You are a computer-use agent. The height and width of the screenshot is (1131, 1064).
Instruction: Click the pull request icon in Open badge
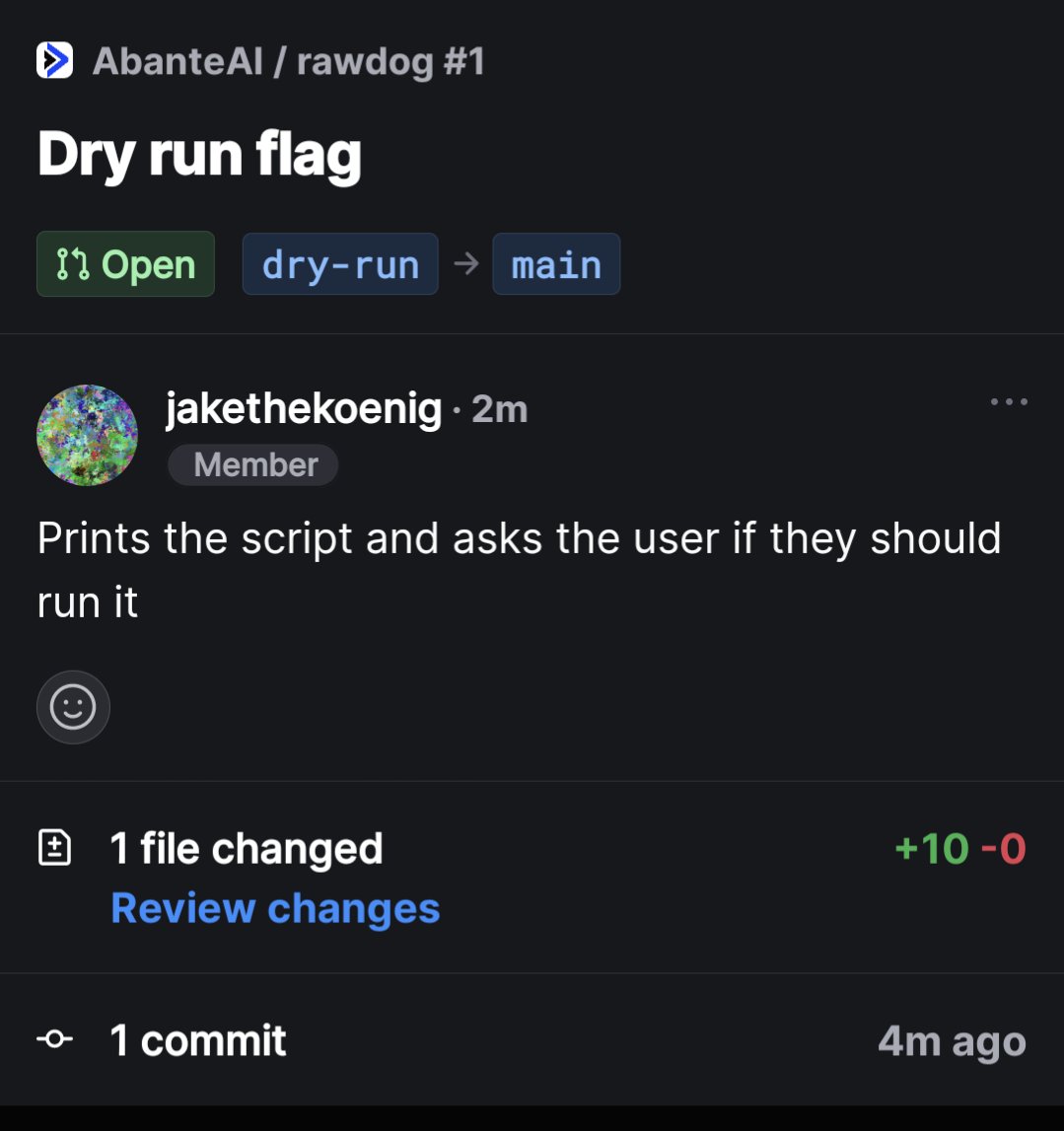pyautogui.click(x=73, y=264)
